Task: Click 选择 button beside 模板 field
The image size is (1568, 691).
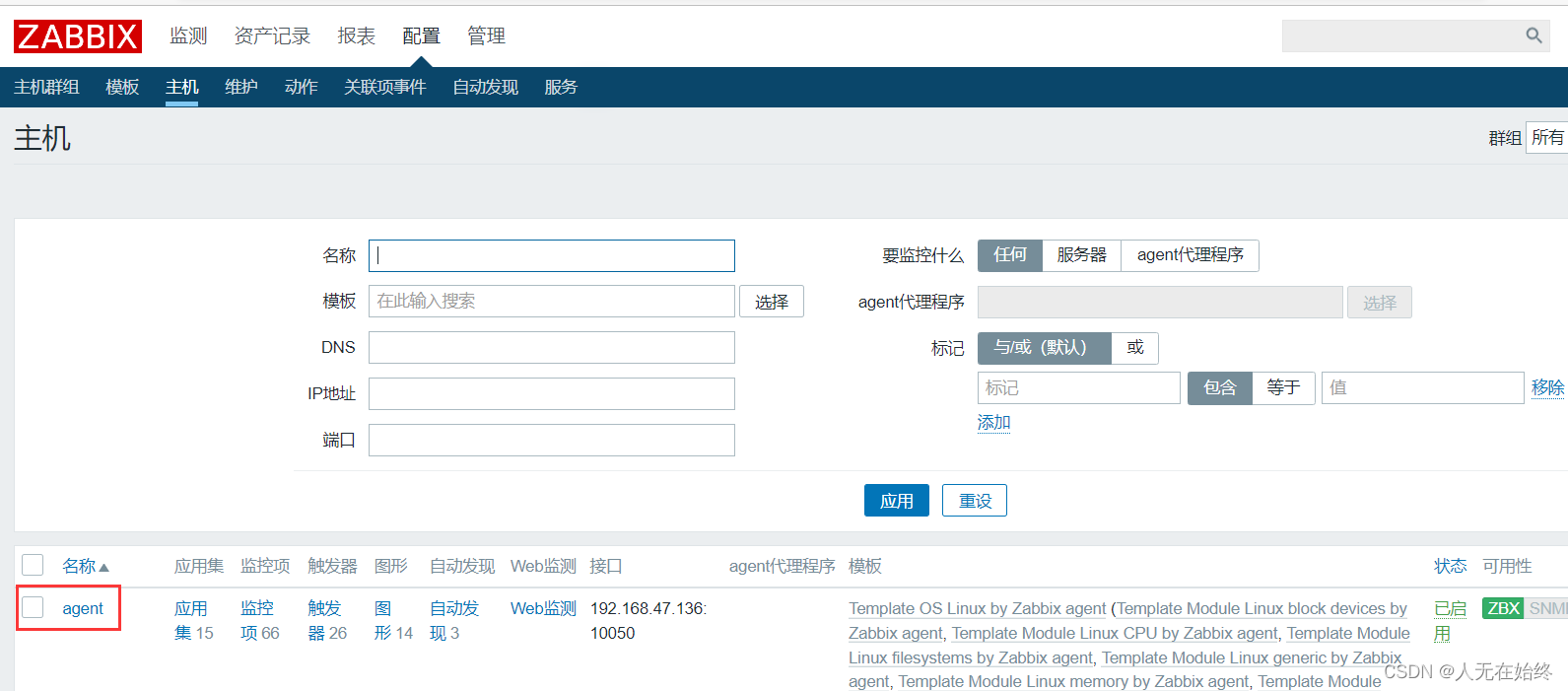Action: [x=772, y=302]
